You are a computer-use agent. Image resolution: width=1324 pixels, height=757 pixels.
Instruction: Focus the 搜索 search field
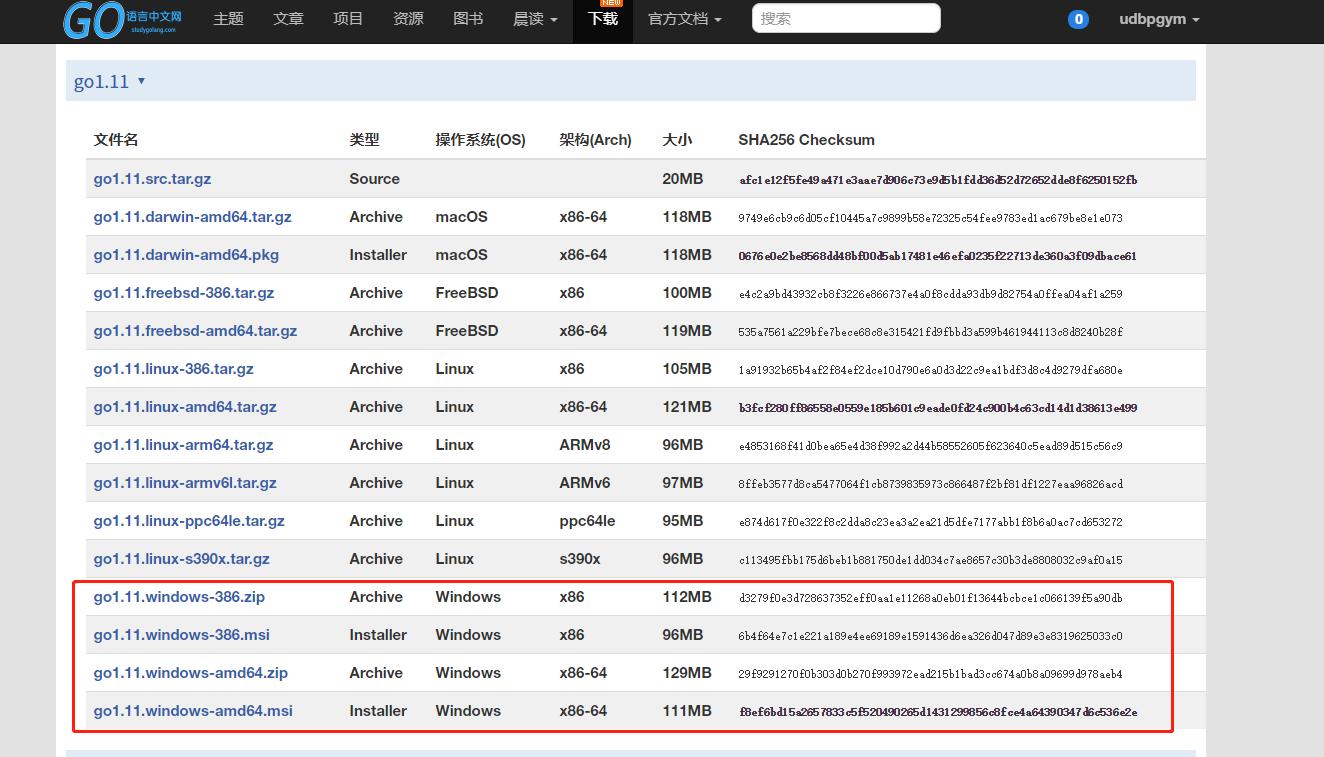tap(846, 18)
